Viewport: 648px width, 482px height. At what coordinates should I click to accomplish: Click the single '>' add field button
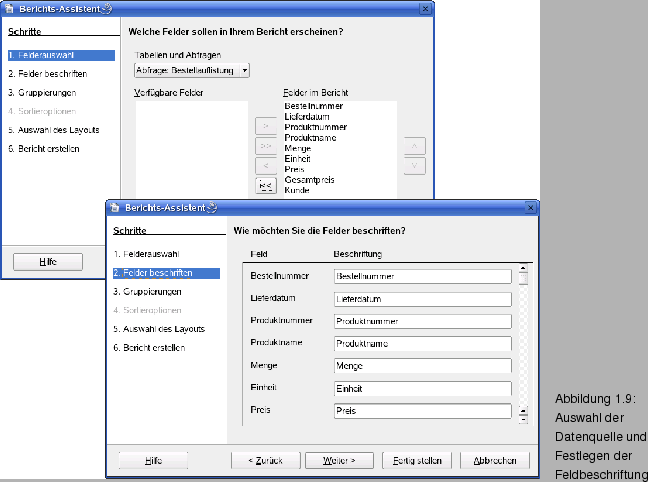(x=266, y=126)
